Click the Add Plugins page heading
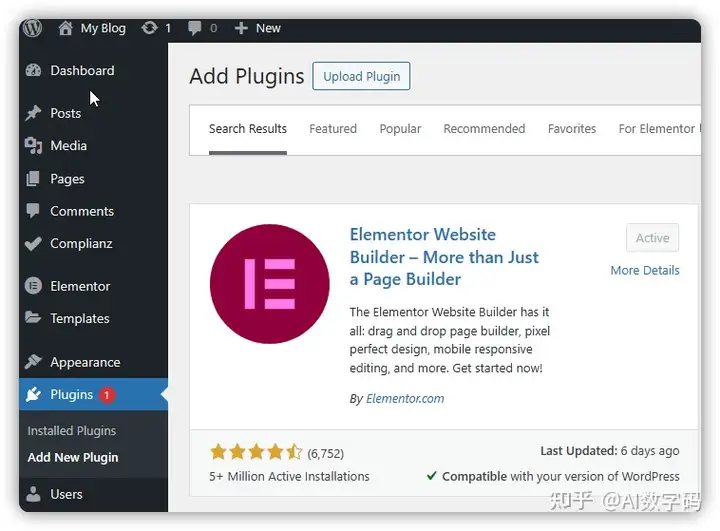 (247, 76)
